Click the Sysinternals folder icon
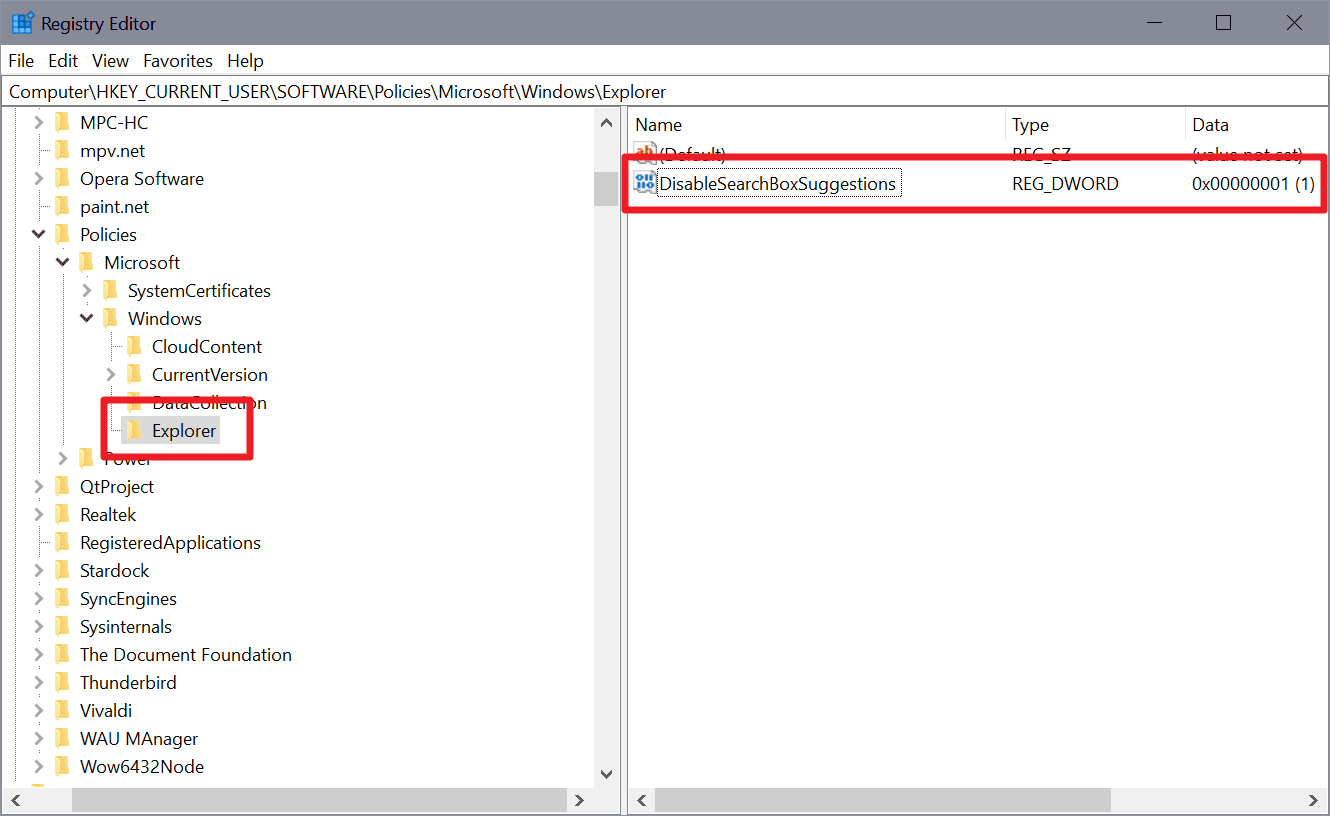Viewport: 1330px width, 816px height. pos(63,627)
